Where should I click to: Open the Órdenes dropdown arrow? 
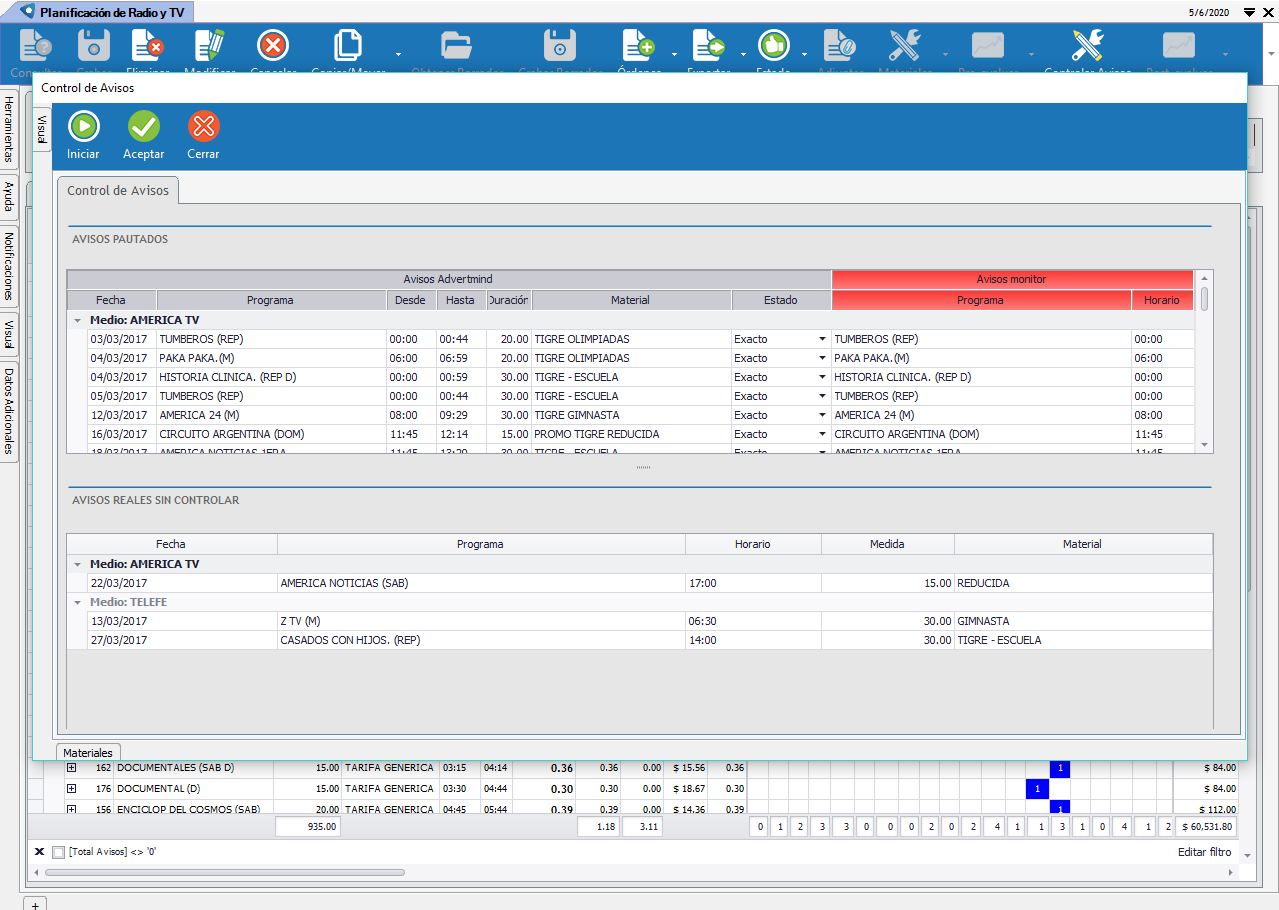(x=674, y=54)
